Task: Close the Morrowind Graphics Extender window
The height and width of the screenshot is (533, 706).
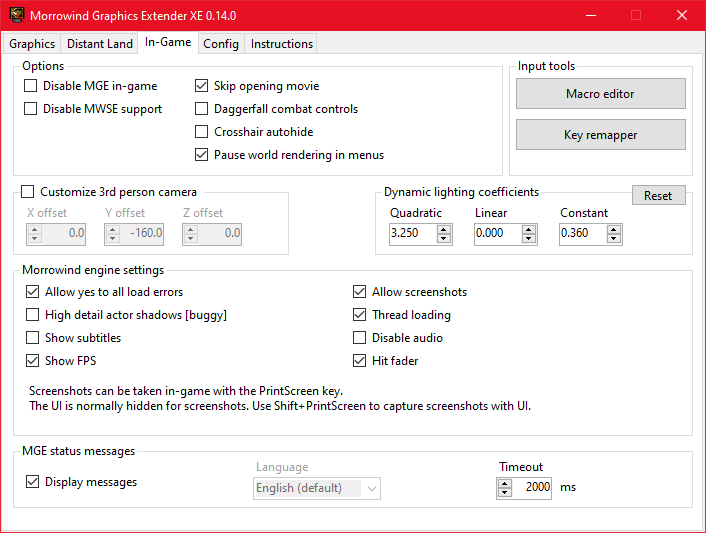Action: click(x=682, y=15)
